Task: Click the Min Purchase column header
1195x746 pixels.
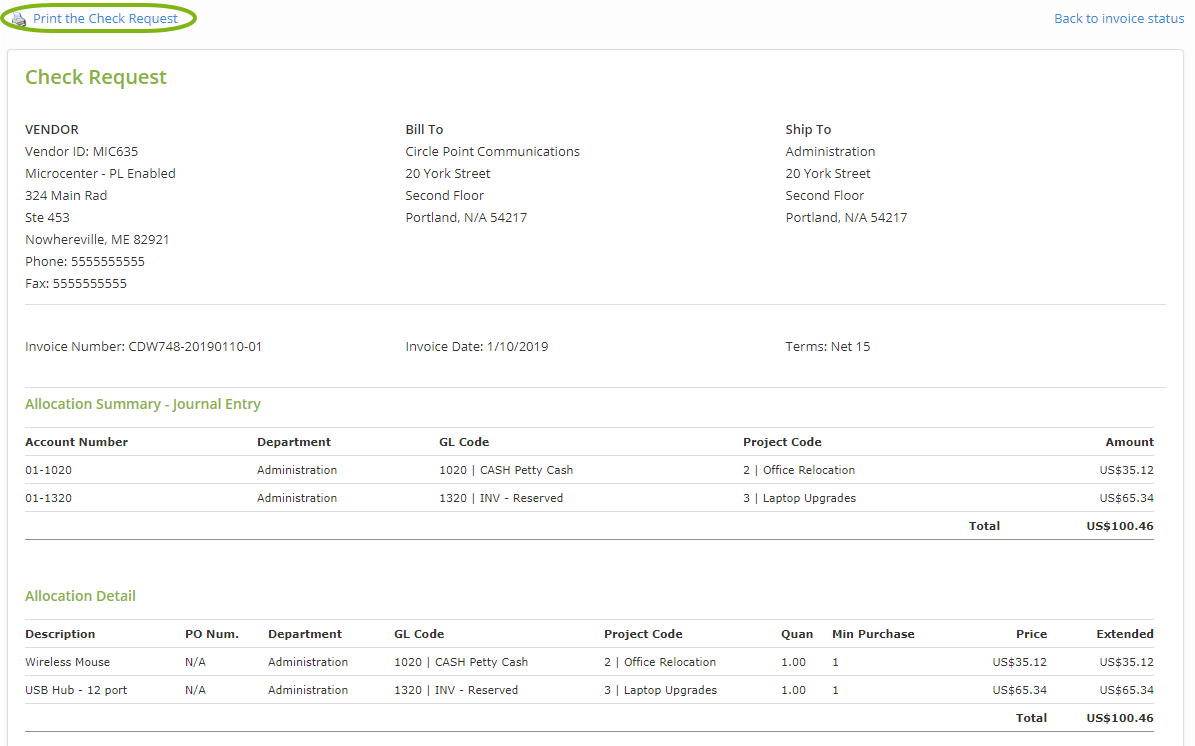Action: point(872,634)
